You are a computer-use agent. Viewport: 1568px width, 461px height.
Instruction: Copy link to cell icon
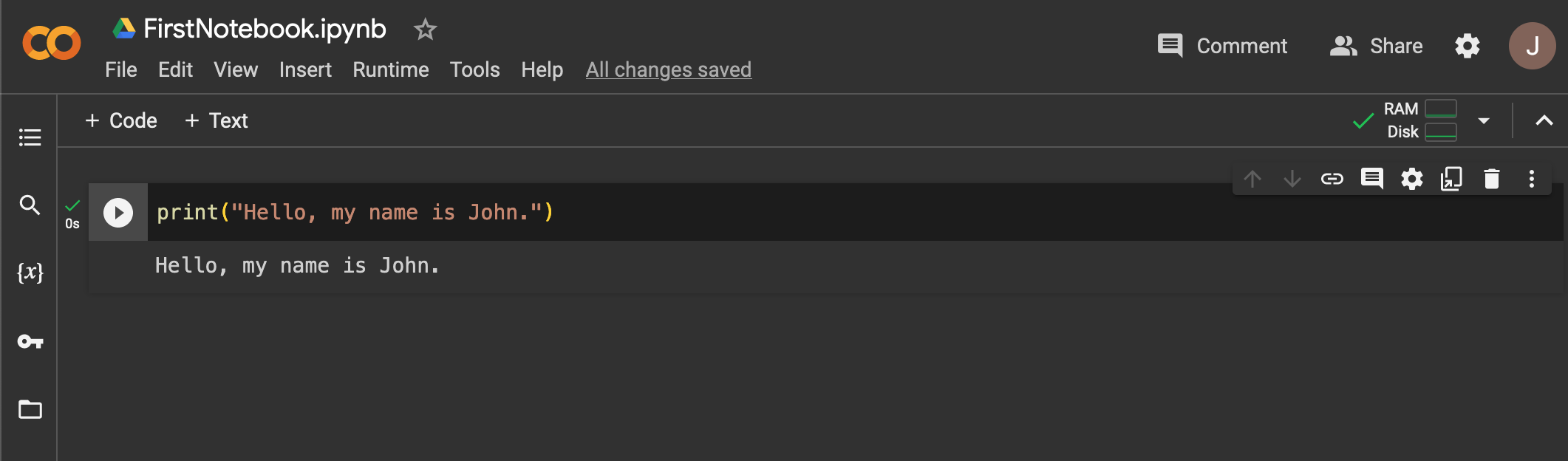[1332, 179]
